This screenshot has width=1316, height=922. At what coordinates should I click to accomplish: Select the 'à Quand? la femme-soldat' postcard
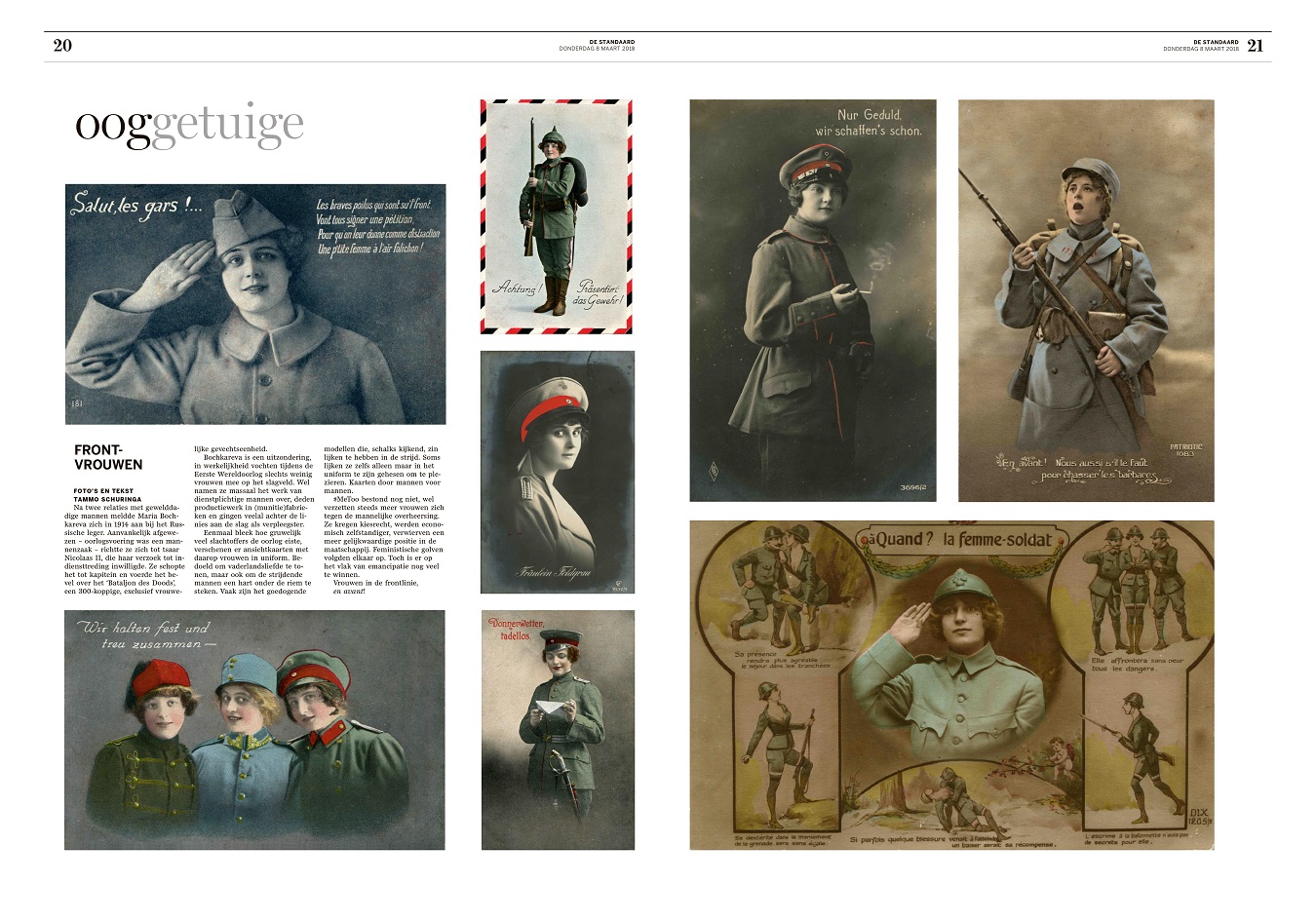(x=952, y=685)
